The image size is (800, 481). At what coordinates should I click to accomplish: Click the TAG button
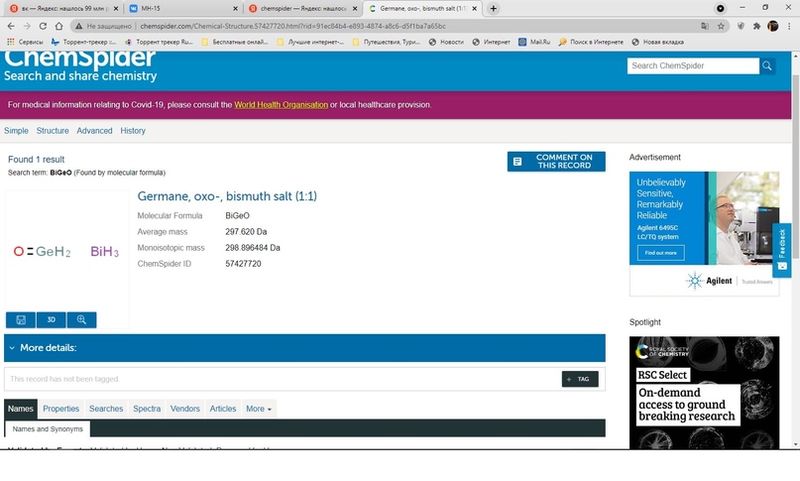pyautogui.click(x=581, y=379)
